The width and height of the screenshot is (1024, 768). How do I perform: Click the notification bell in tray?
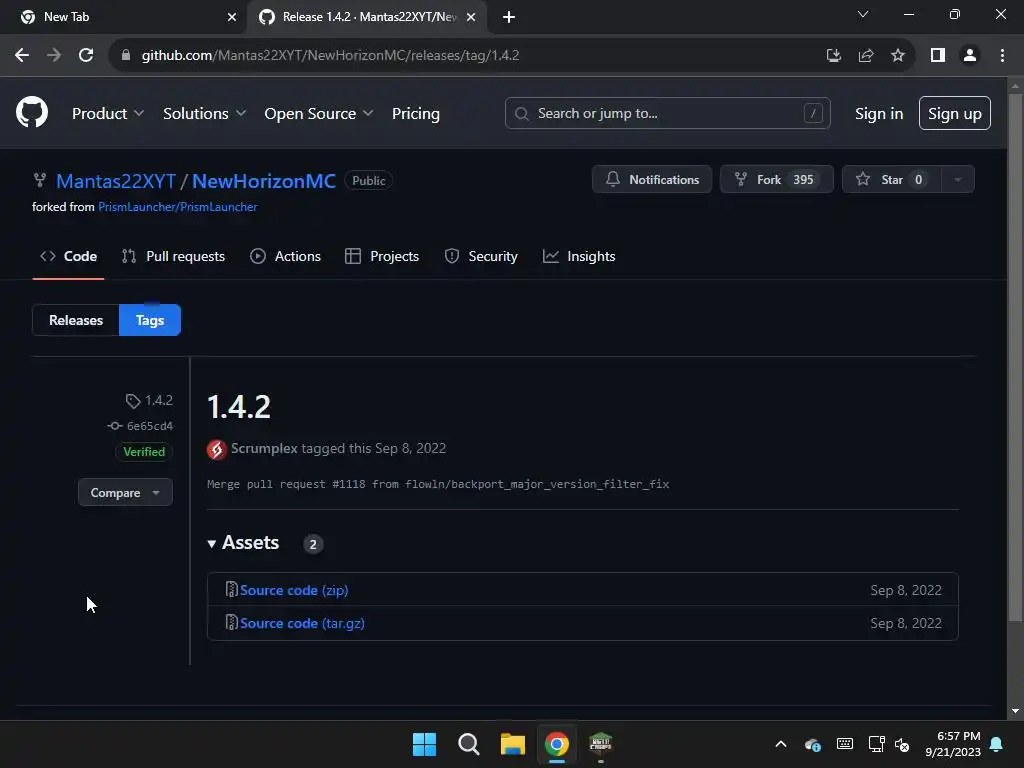pos(997,744)
